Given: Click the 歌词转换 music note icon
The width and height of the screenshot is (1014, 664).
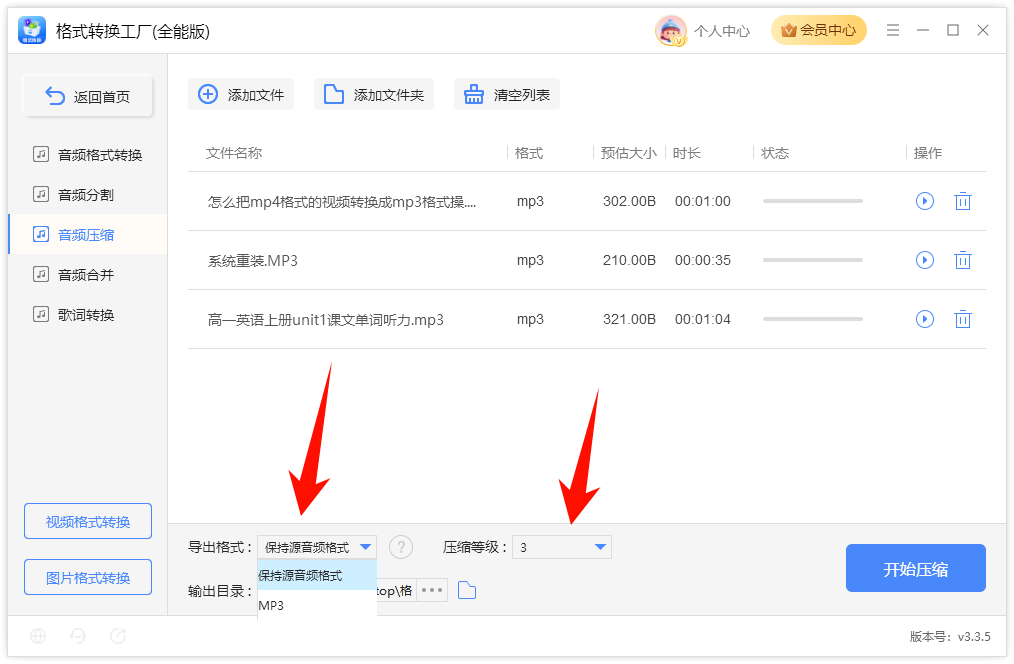Looking at the screenshot, I should pyautogui.click(x=41, y=314).
